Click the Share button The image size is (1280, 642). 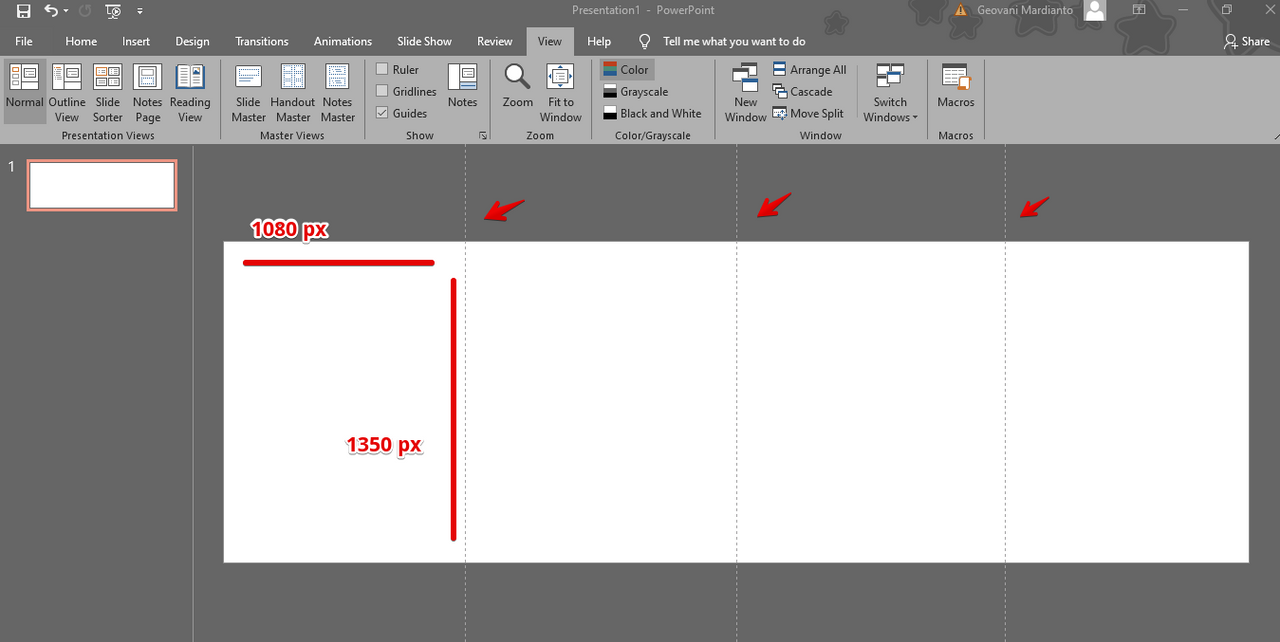click(1247, 41)
